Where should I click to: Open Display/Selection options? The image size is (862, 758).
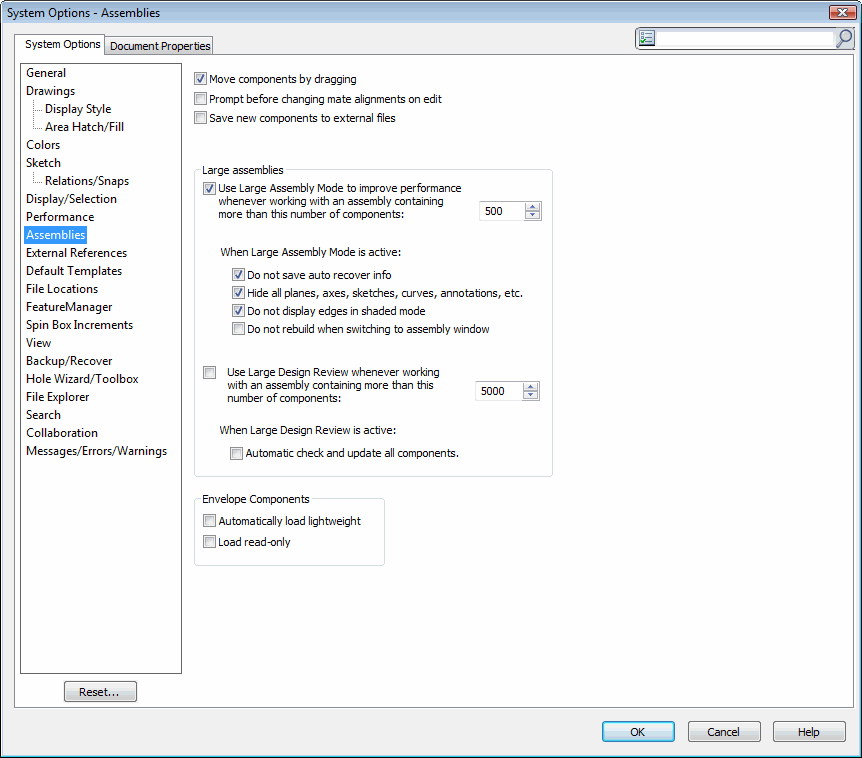(71, 199)
